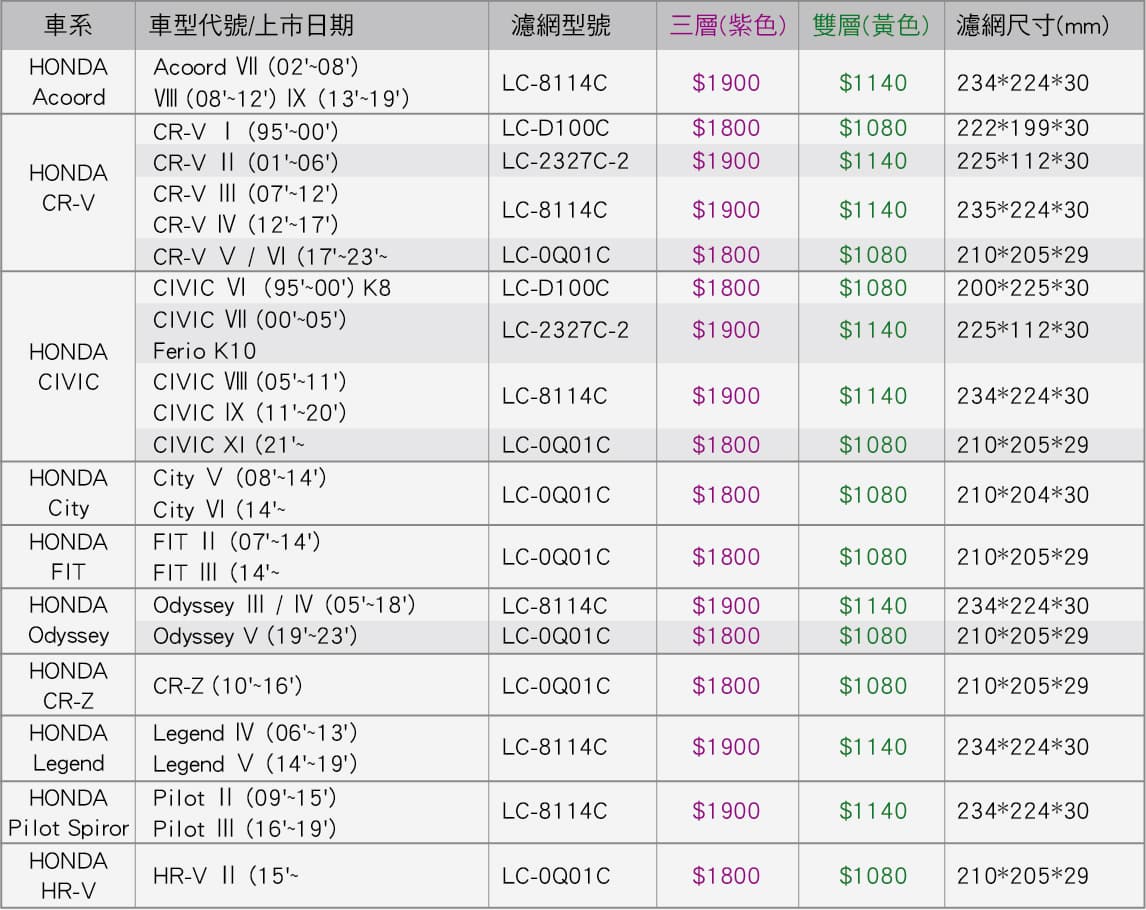This screenshot has height=910, width=1146.
Task: Select the CR-Z (10'~16') entry
Action: [x=227, y=686]
